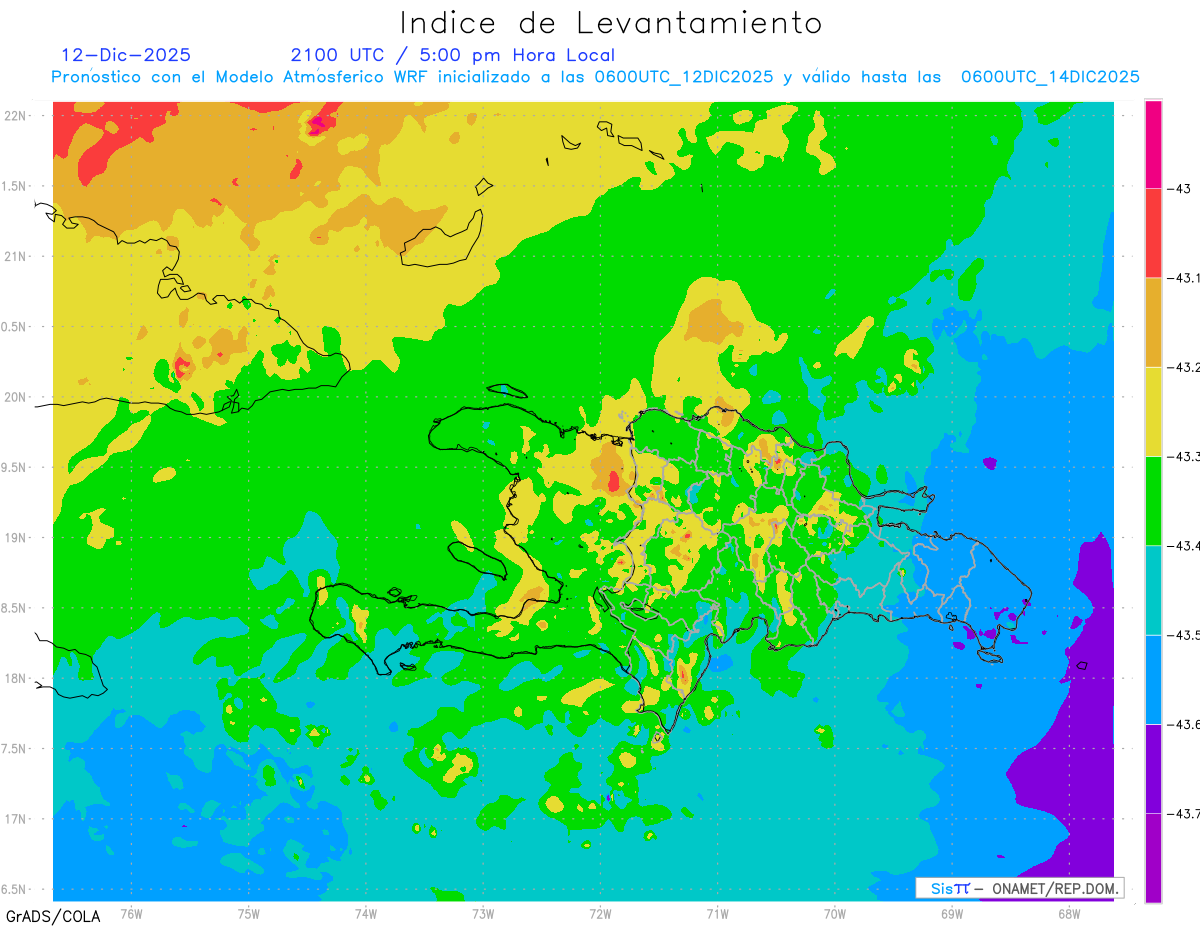Click the legend value '-43.6'
Image resolution: width=1200 pixels, height=927 pixels.
pos(1184,724)
